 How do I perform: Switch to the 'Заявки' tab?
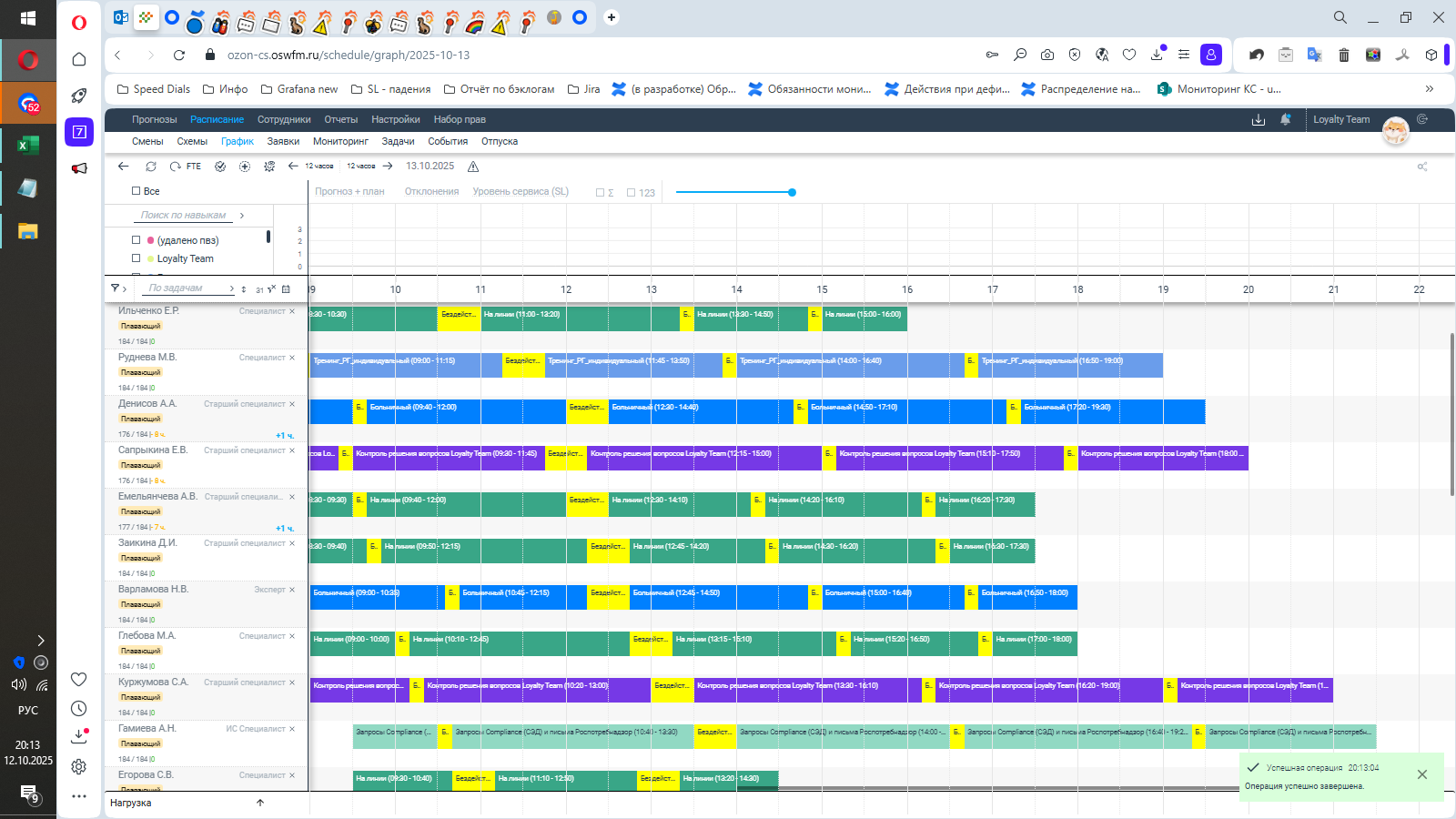click(x=283, y=141)
